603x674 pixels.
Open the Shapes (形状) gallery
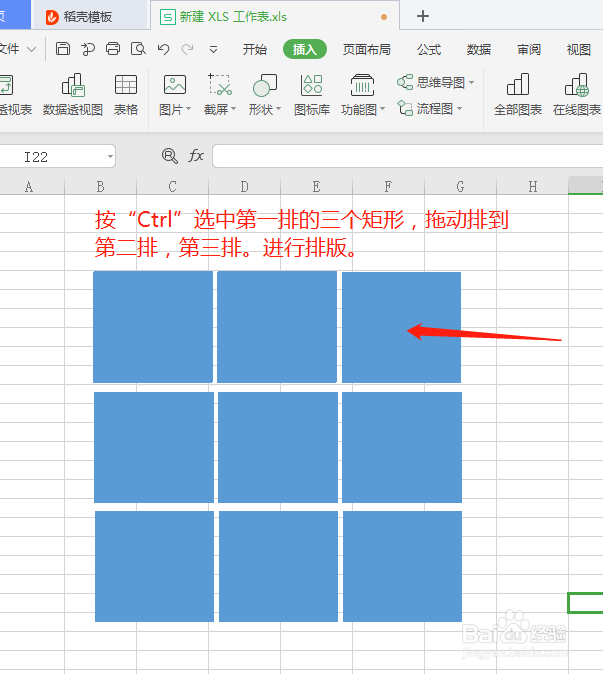(264, 95)
